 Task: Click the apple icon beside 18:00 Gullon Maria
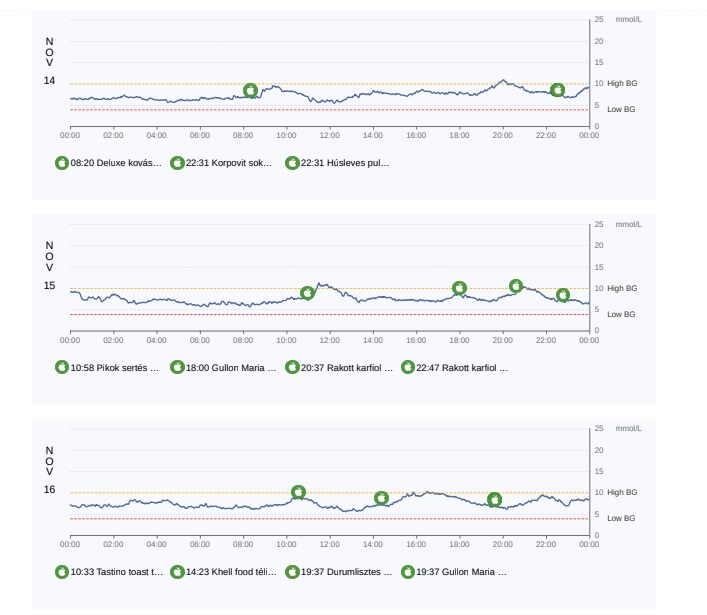tap(177, 367)
